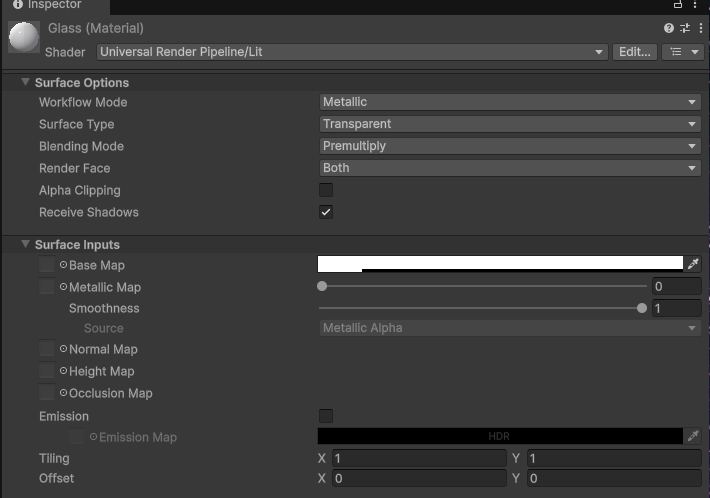Disable the Receive Shadows checkbox
This screenshot has height=498, width=710.
(326, 212)
